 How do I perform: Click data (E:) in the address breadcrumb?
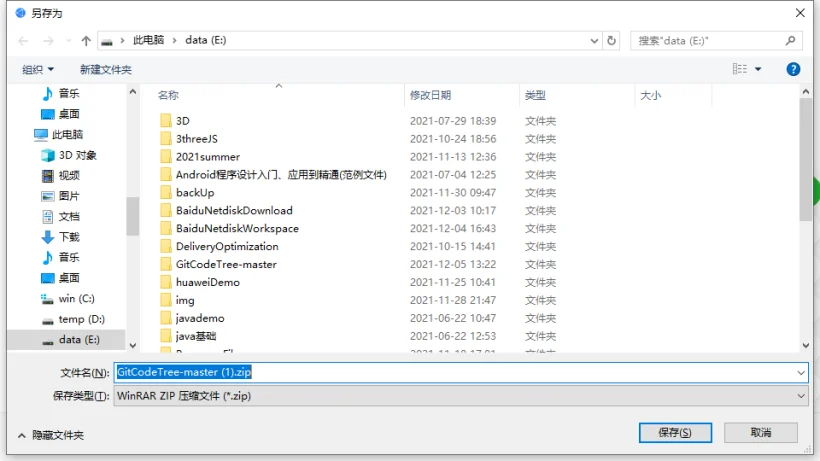pos(206,40)
